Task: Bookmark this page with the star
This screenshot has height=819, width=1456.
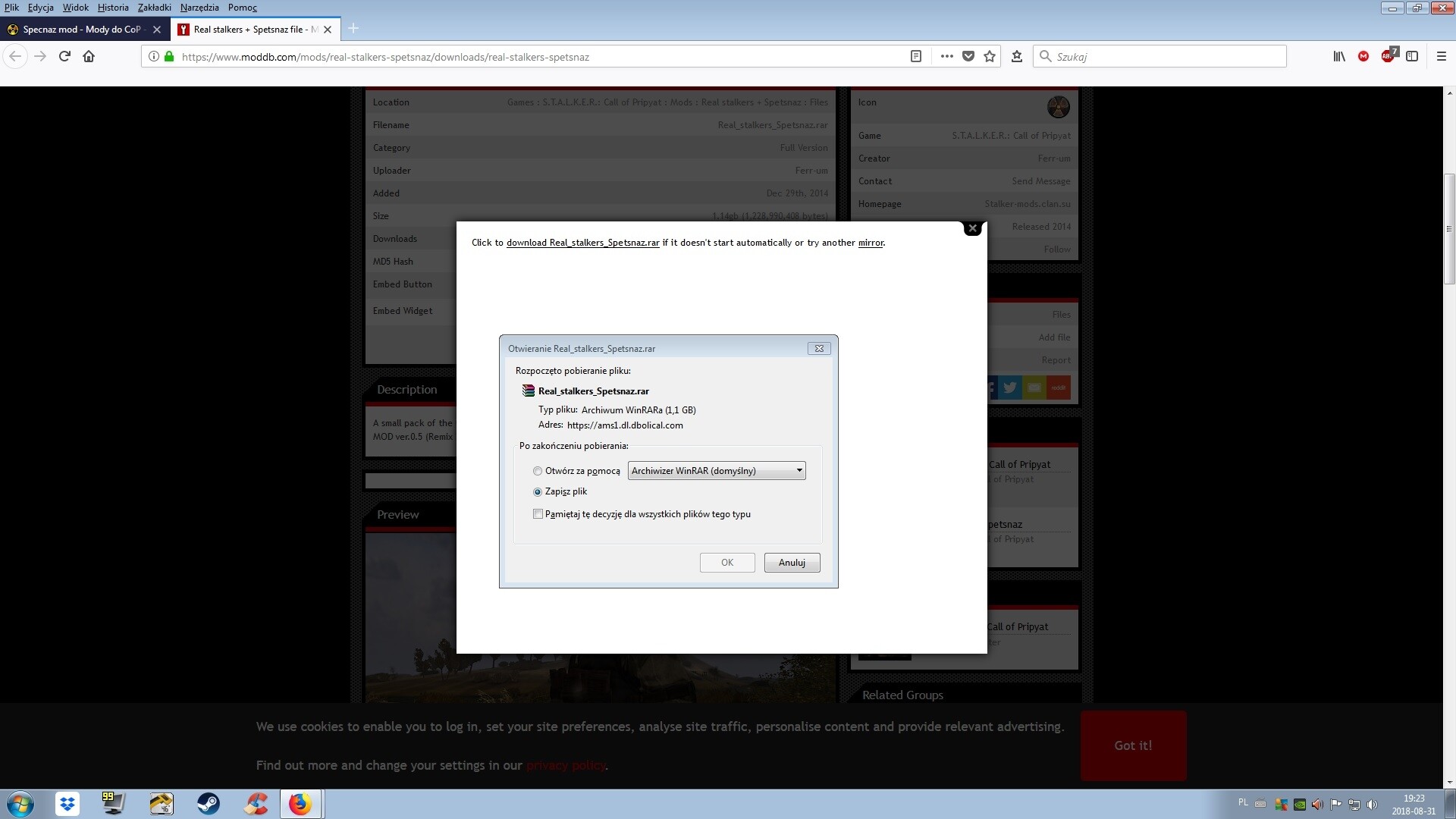Action: coord(990,56)
